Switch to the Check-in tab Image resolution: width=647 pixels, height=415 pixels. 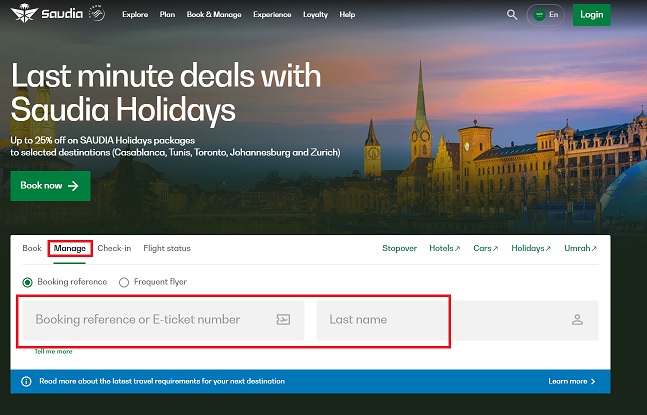coord(114,248)
